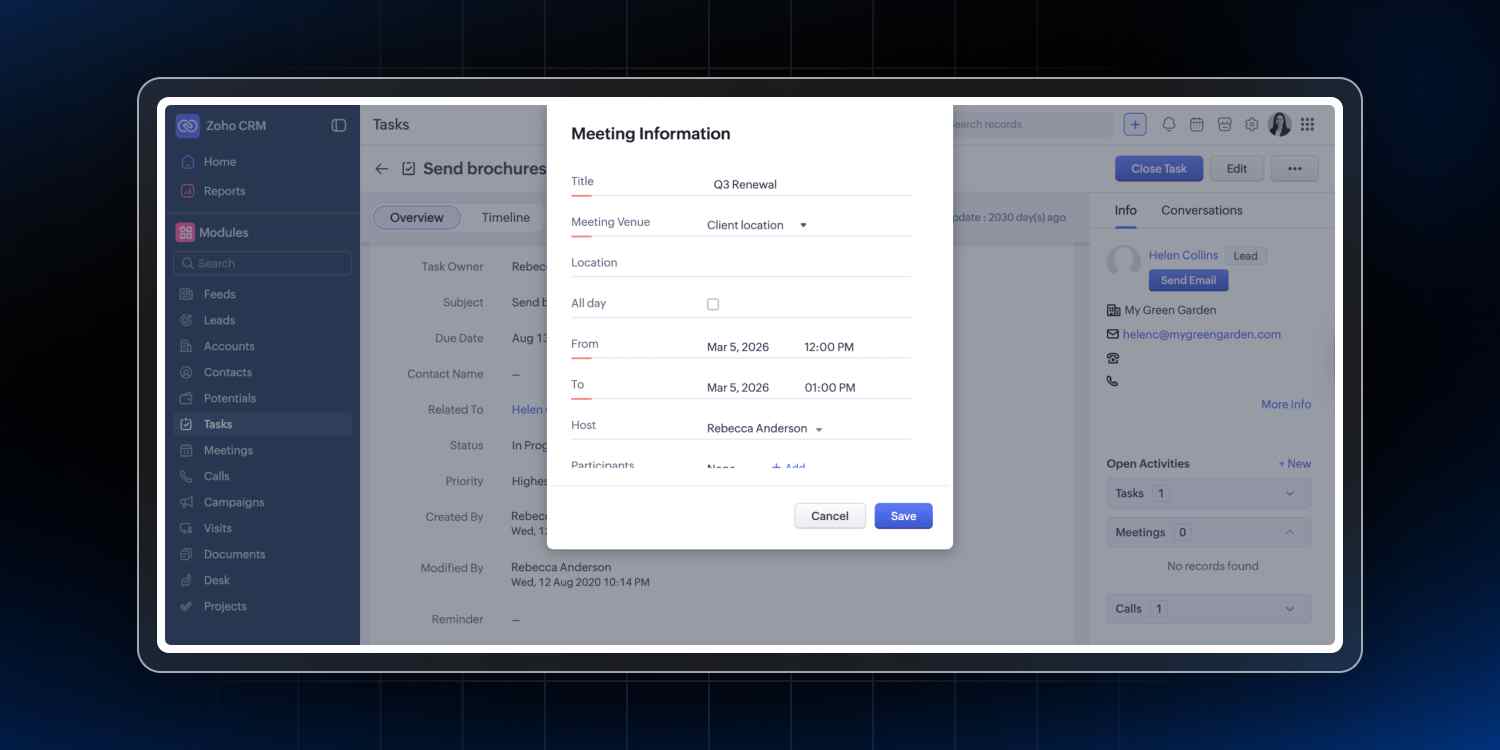Open the Campaigns module in sidebar
1500x750 pixels.
click(x=232, y=502)
